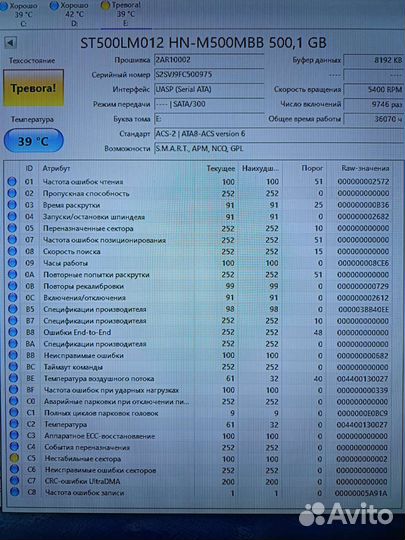The width and height of the screenshot is (405, 540).
Task: Click status icon for B8 Ошибки End-to-End
Action: point(13,332)
